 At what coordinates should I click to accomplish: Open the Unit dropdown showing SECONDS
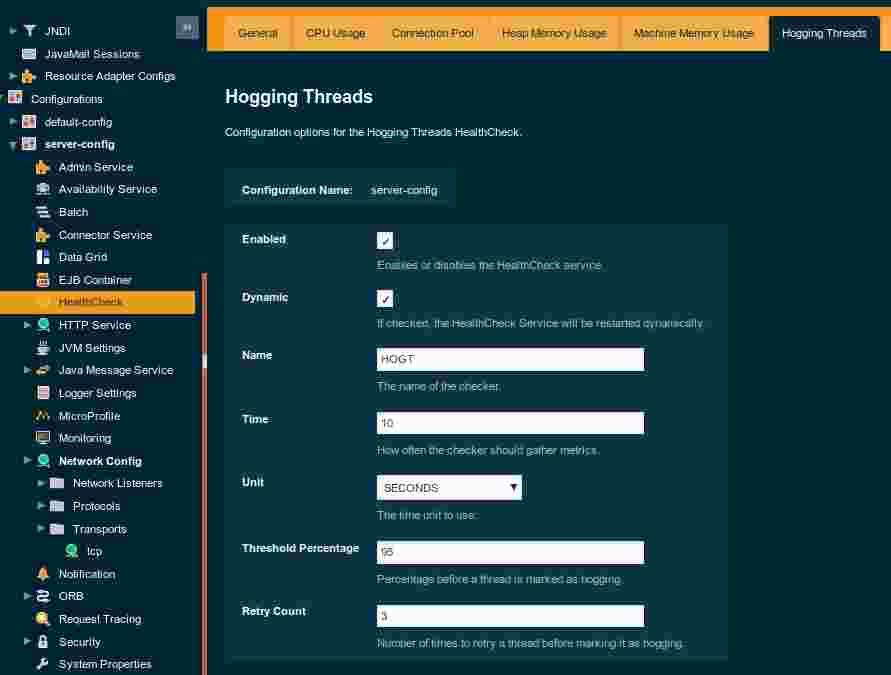click(x=449, y=488)
